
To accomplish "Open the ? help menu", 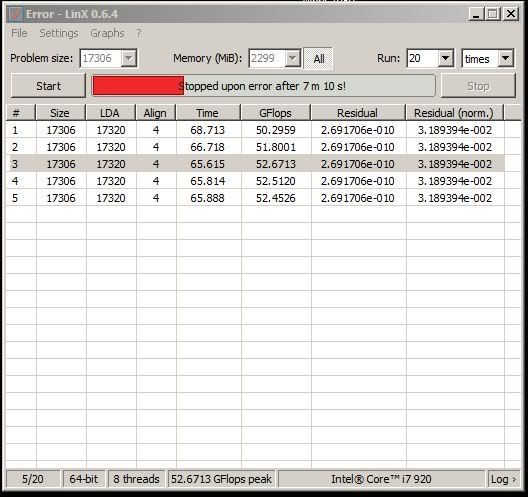I will click(x=139, y=33).
